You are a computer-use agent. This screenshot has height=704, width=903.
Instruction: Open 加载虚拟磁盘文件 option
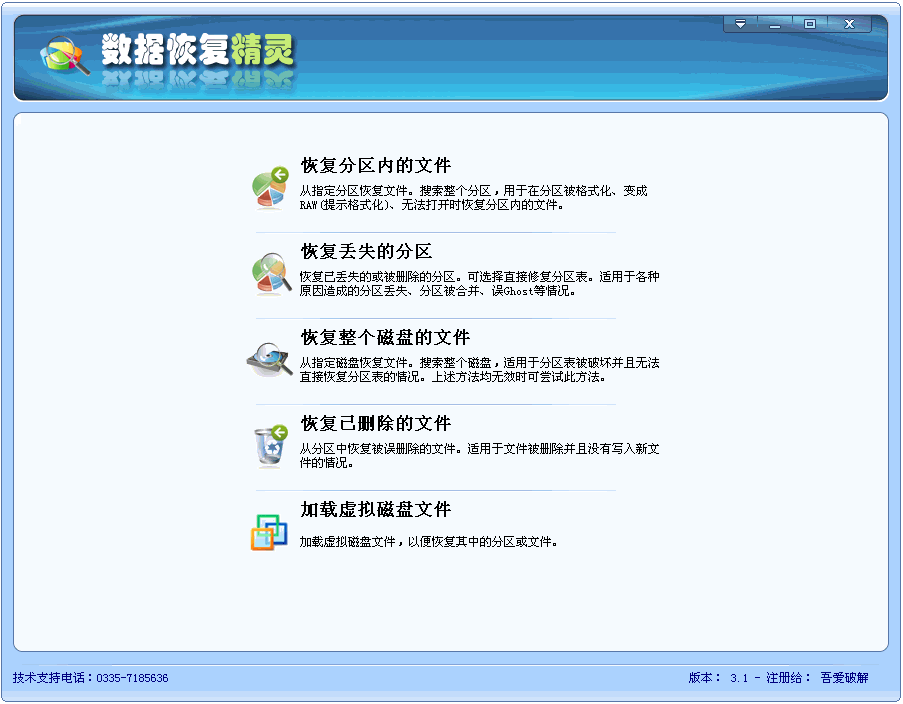[x=376, y=510]
